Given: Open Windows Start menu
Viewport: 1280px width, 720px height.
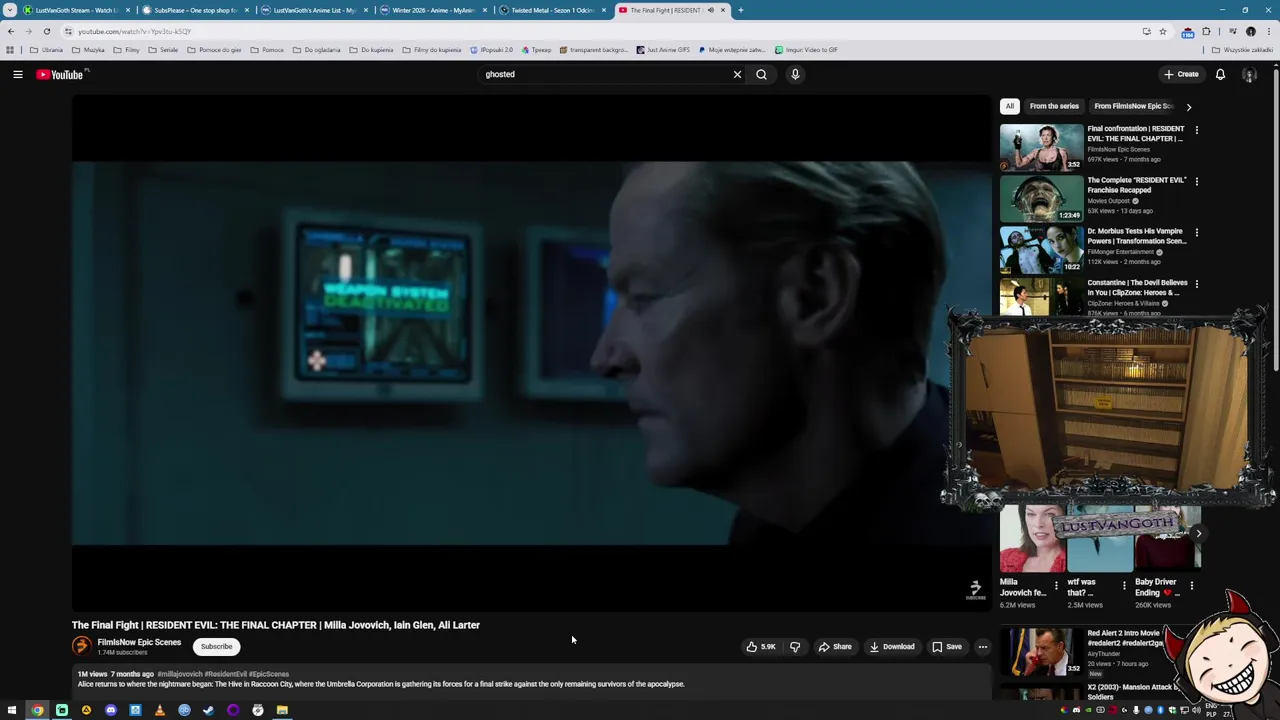Looking at the screenshot, I should click(x=12, y=710).
